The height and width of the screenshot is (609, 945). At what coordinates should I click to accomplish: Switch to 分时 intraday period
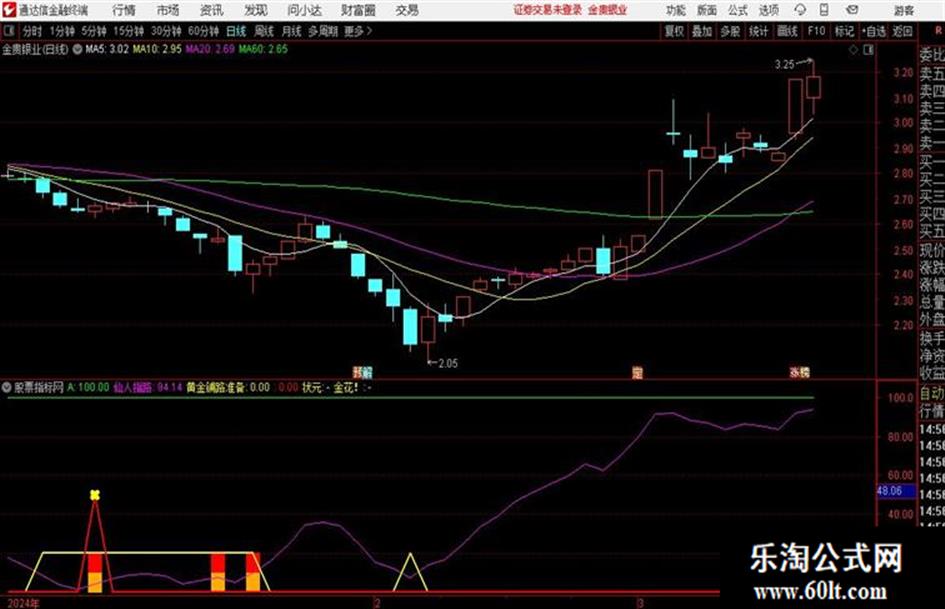[32, 31]
